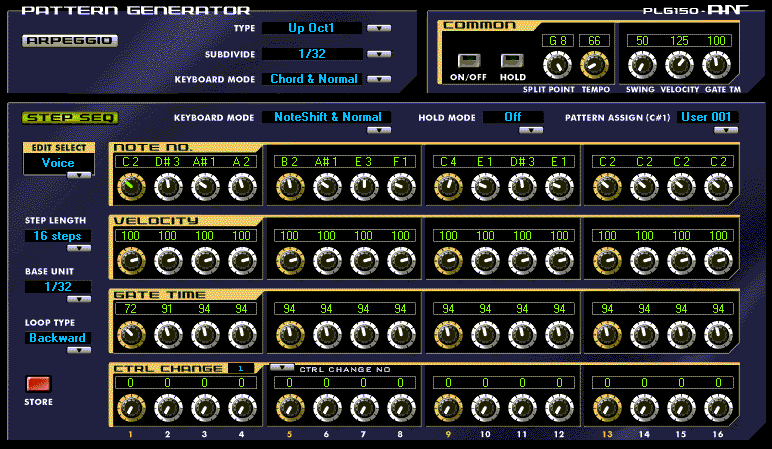Viewport: 772px width, 449px height.
Task: Click the step 6 Velocity knob
Action: coord(327,261)
